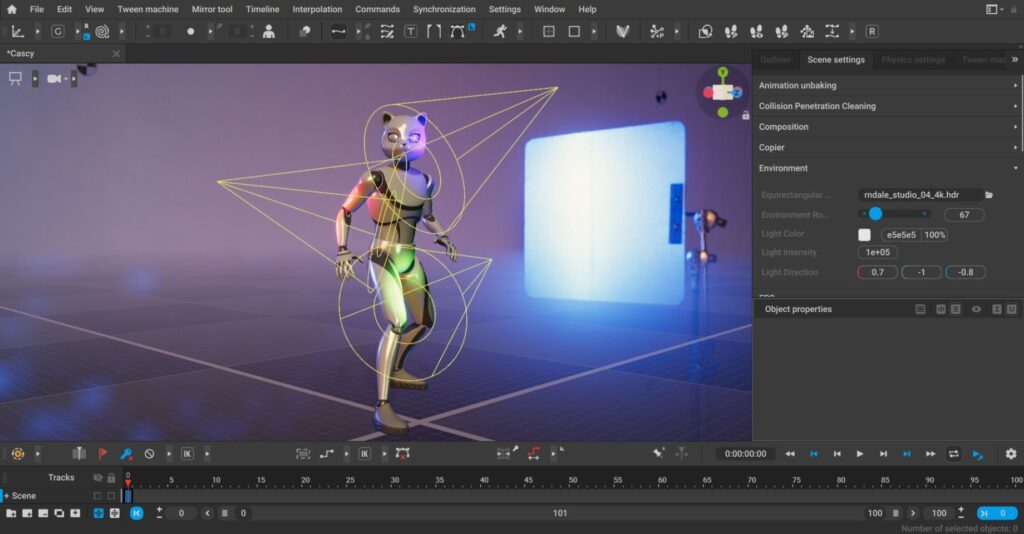Go to next frame button
Viewport: 1024px width, 534px height.
(x=884, y=454)
